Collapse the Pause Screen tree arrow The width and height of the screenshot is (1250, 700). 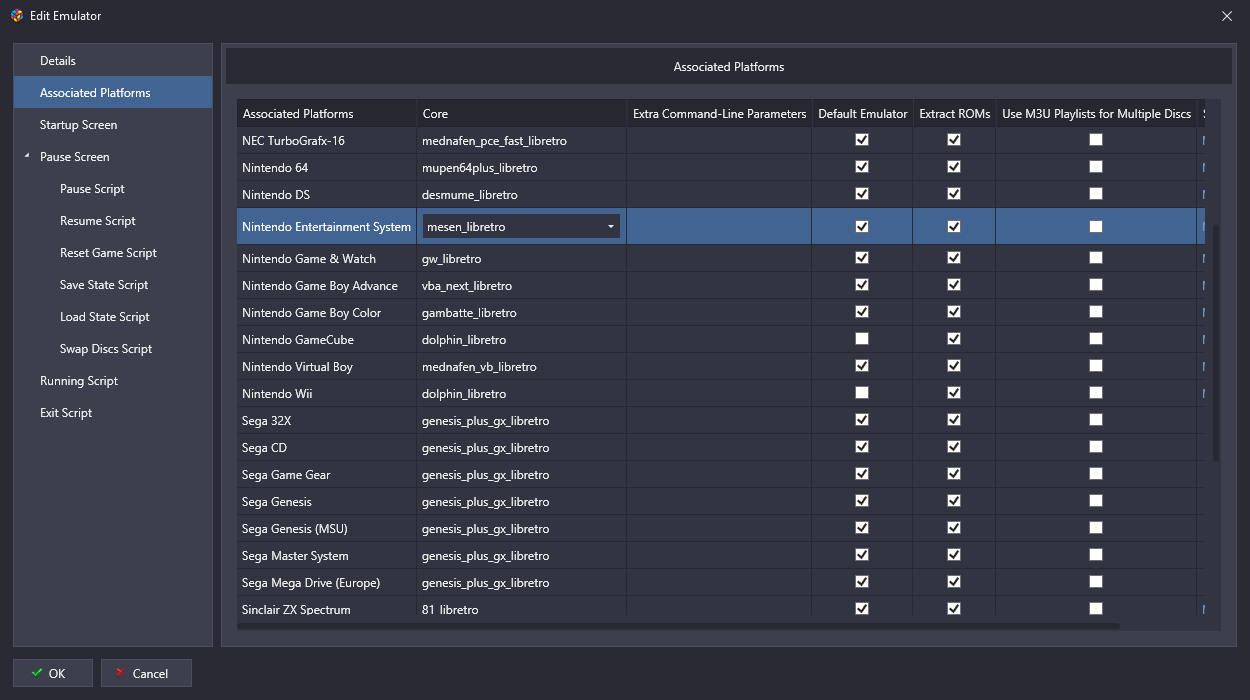coord(27,157)
